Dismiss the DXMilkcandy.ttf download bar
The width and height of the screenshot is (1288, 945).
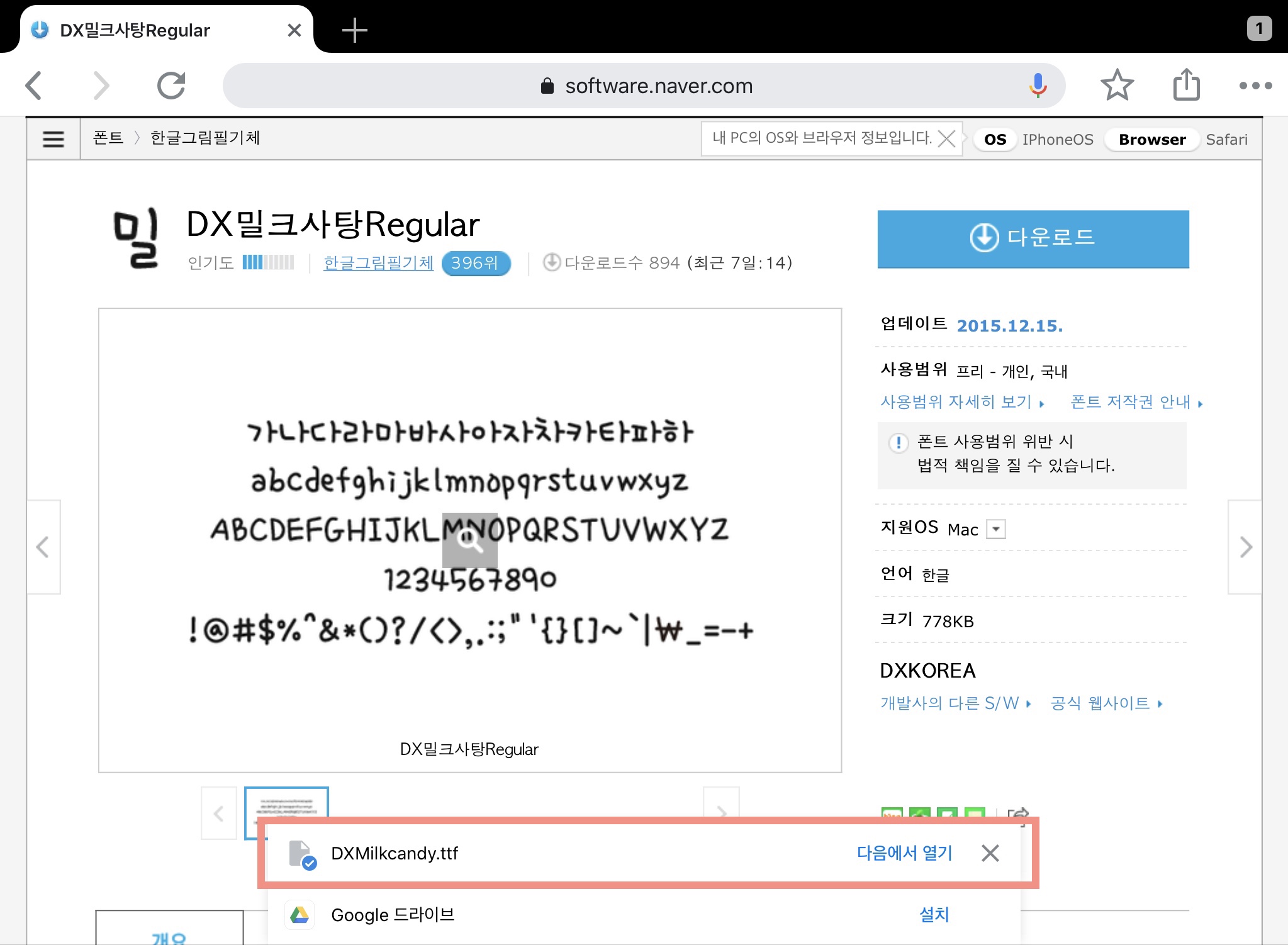pyautogui.click(x=990, y=853)
